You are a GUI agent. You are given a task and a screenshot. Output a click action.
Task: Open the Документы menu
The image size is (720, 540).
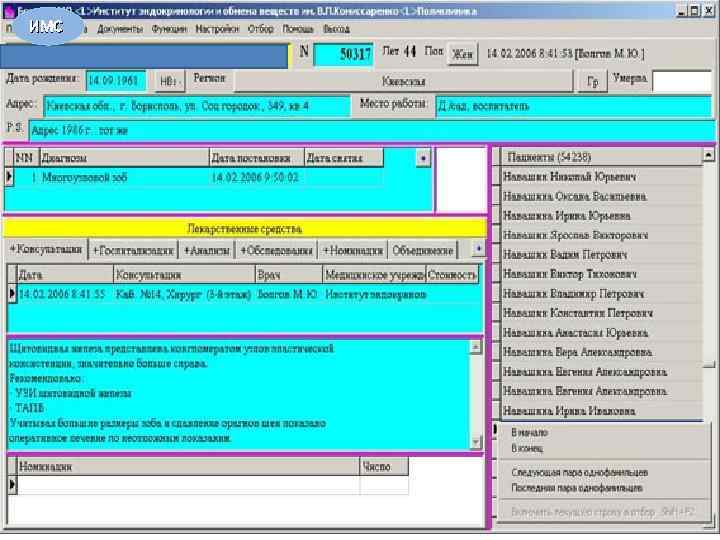120,29
